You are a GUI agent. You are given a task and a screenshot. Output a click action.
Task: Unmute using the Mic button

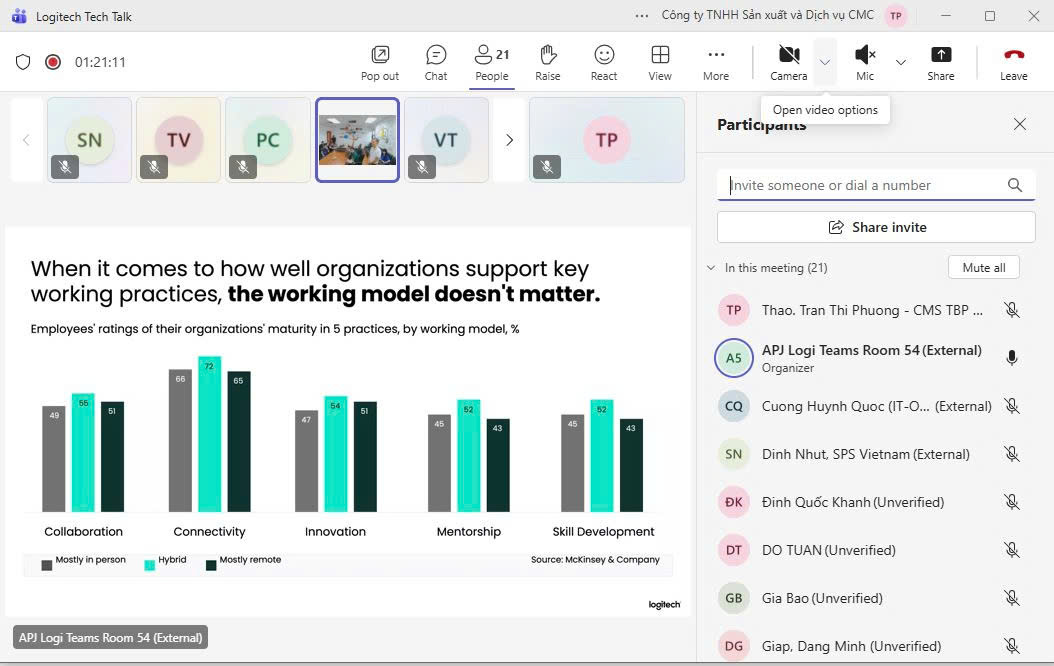pos(865,62)
